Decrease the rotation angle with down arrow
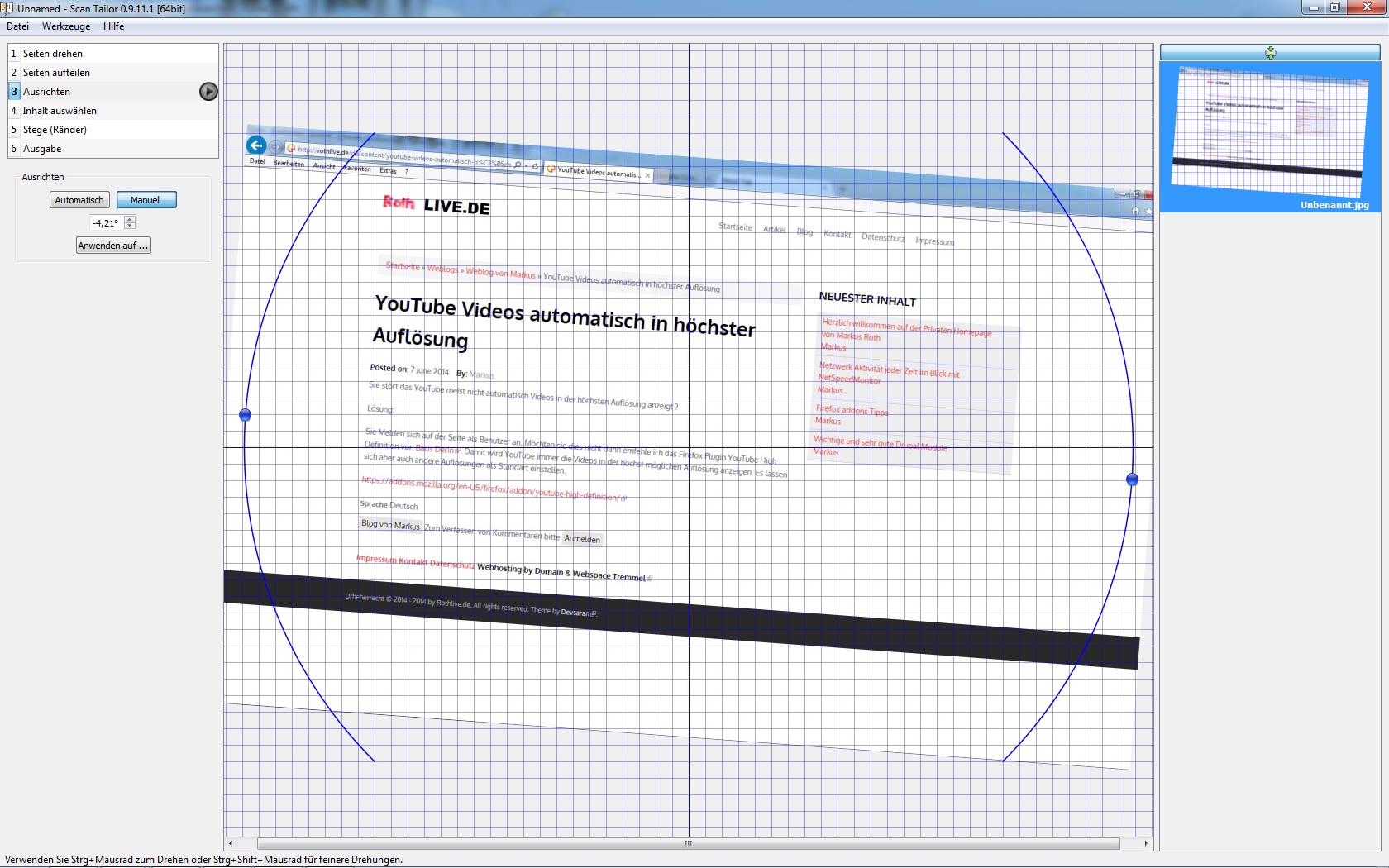 pyautogui.click(x=130, y=227)
